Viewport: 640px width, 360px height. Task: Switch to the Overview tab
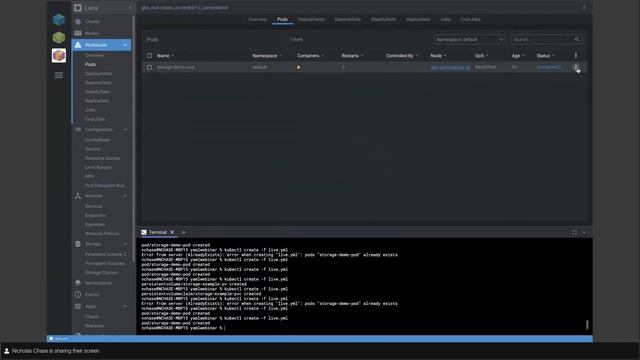258,20
